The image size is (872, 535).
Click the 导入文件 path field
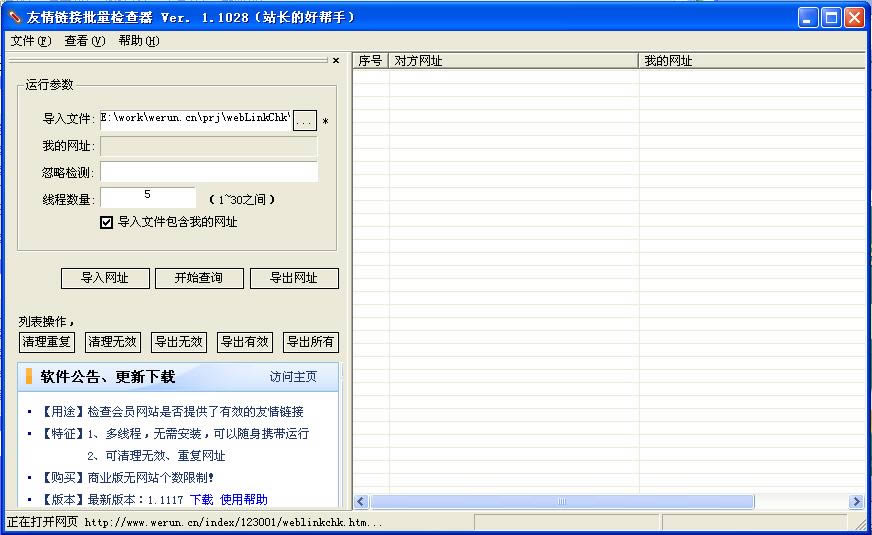pos(196,118)
